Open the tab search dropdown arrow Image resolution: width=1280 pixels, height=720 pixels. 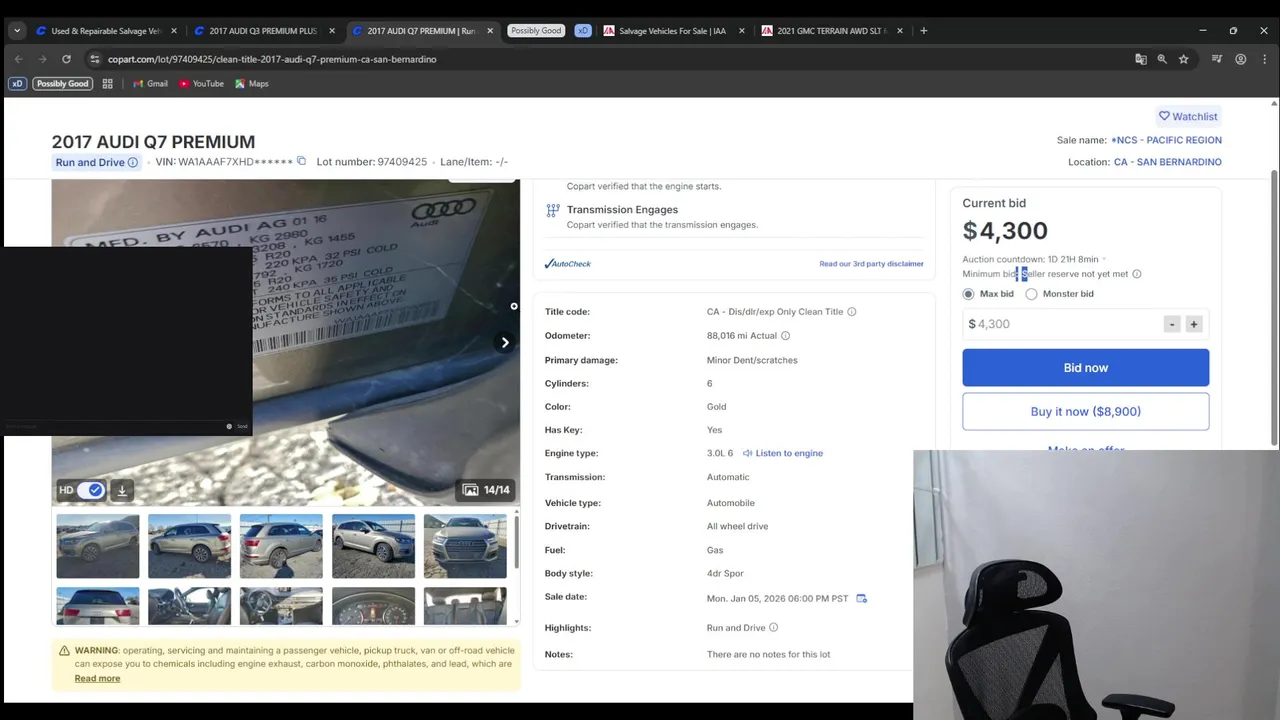tap(17, 31)
